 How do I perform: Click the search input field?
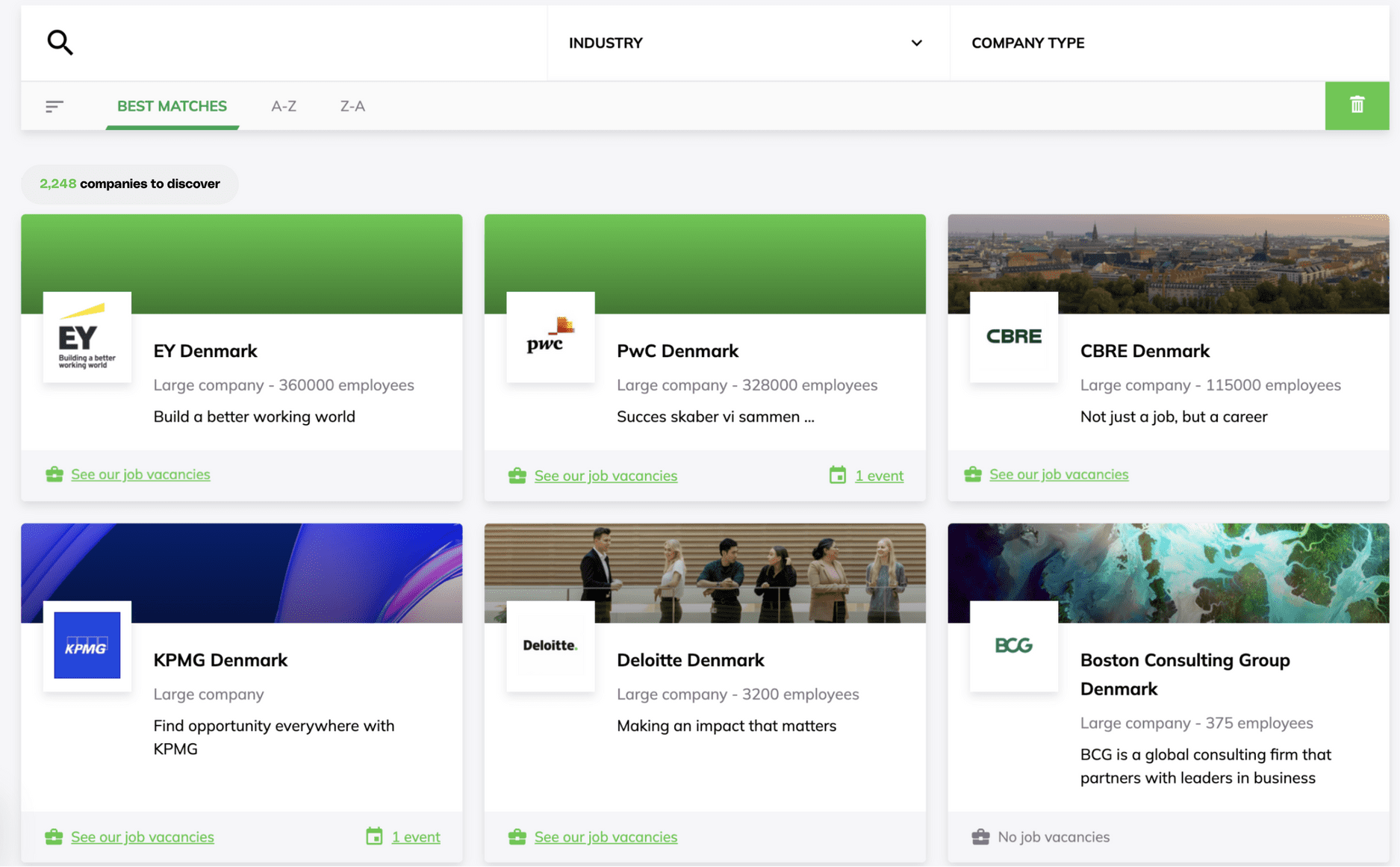[299, 43]
